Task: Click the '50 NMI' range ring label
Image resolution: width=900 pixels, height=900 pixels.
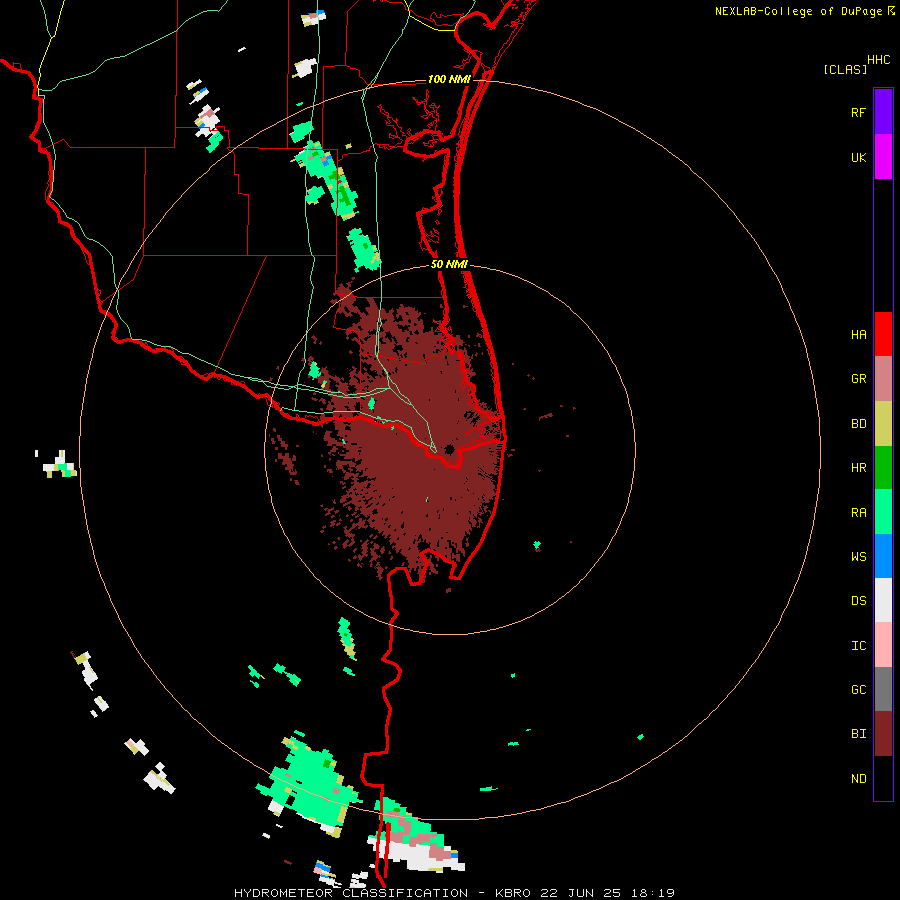Action: (449, 264)
